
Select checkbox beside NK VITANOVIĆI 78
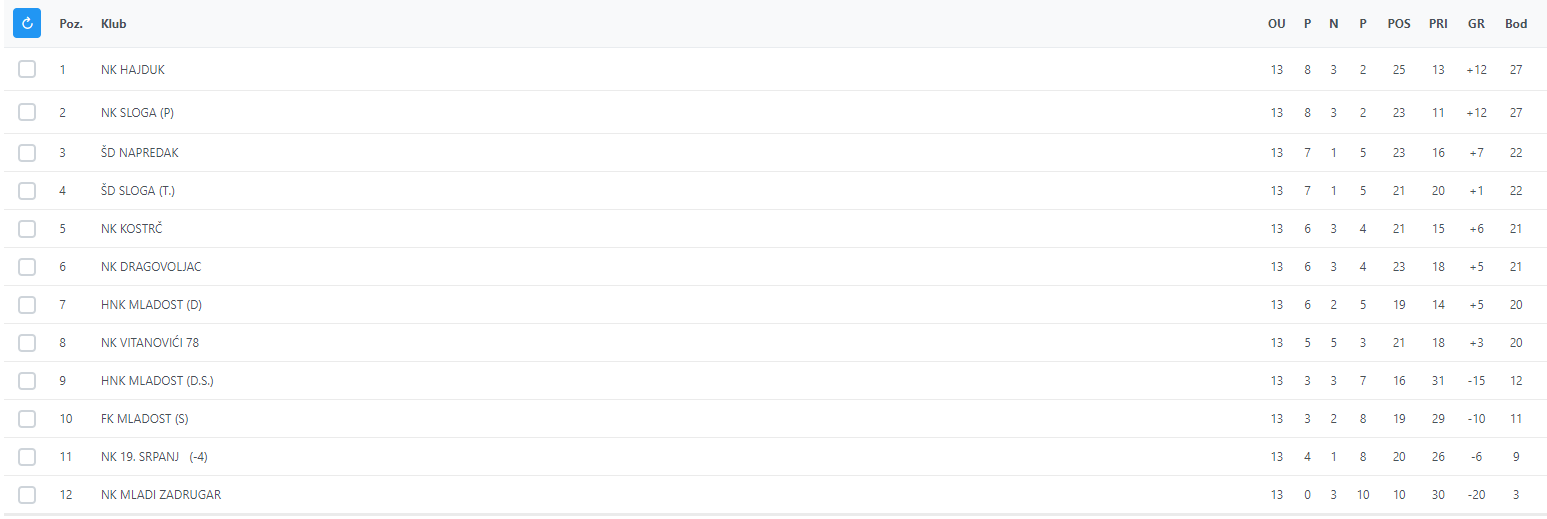27,343
